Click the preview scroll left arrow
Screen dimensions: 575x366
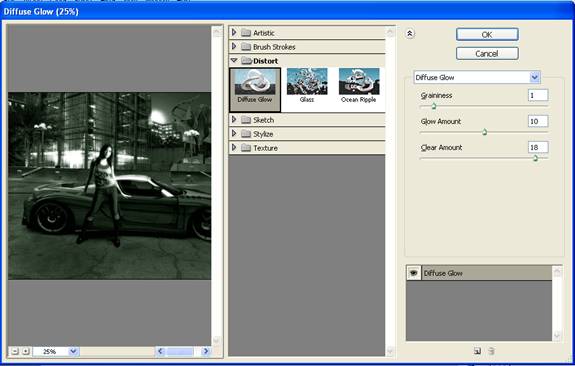click(x=160, y=351)
